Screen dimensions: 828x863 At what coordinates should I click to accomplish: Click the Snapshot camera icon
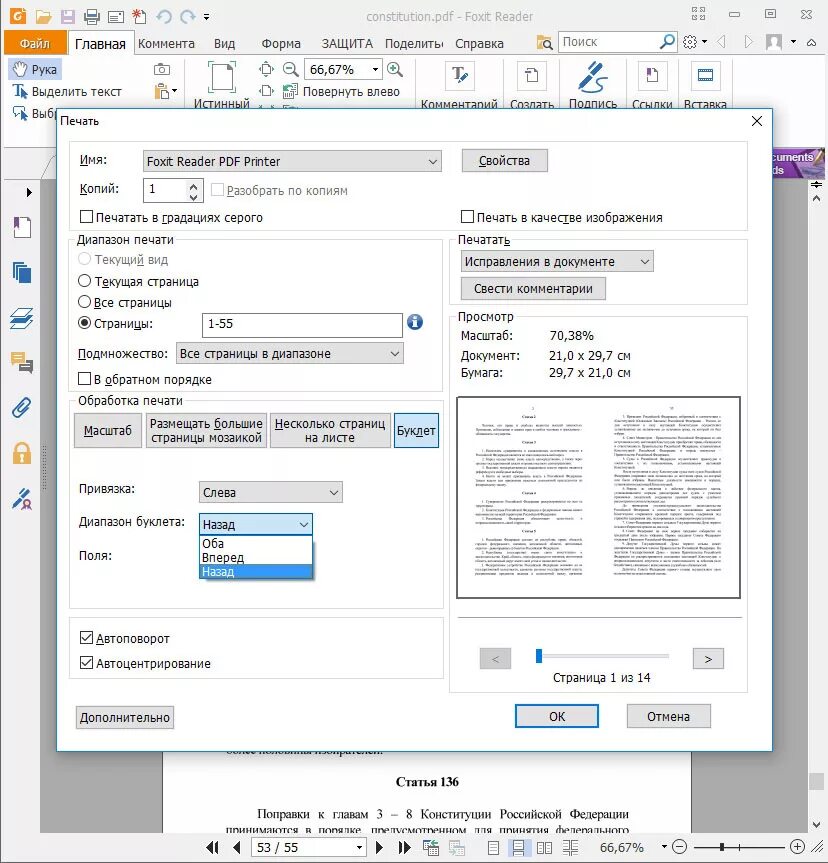pos(162,69)
